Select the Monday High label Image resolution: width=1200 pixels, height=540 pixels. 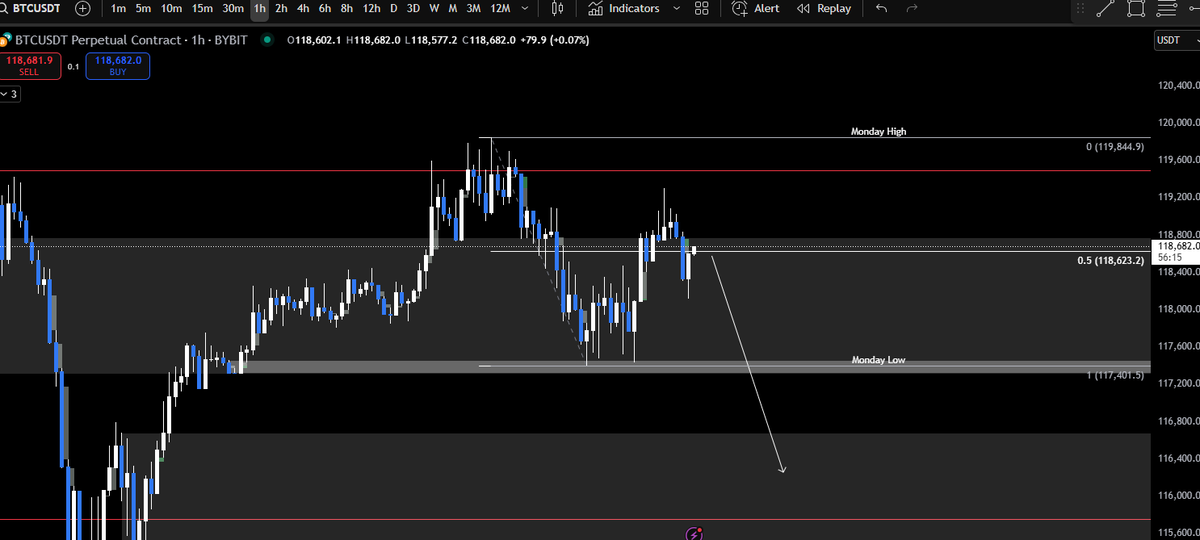pyautogui.click(x=878, y=131)
